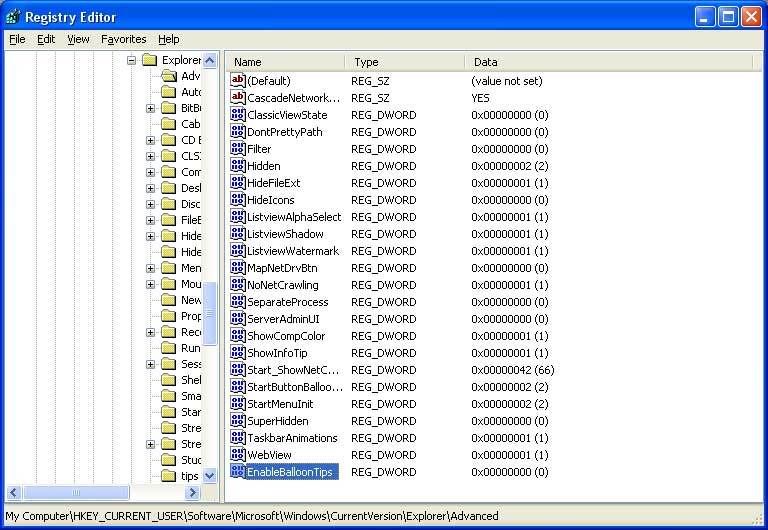Viewport: 768px width, 530px height.
Task: Click the Run key folder icon
Action: [168, 348]
